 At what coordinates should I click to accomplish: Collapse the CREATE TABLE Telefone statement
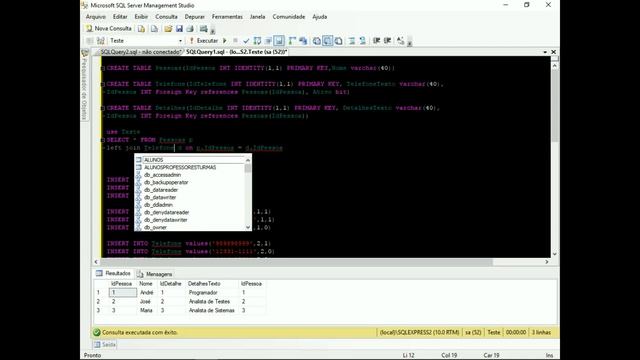click(103, 84)
